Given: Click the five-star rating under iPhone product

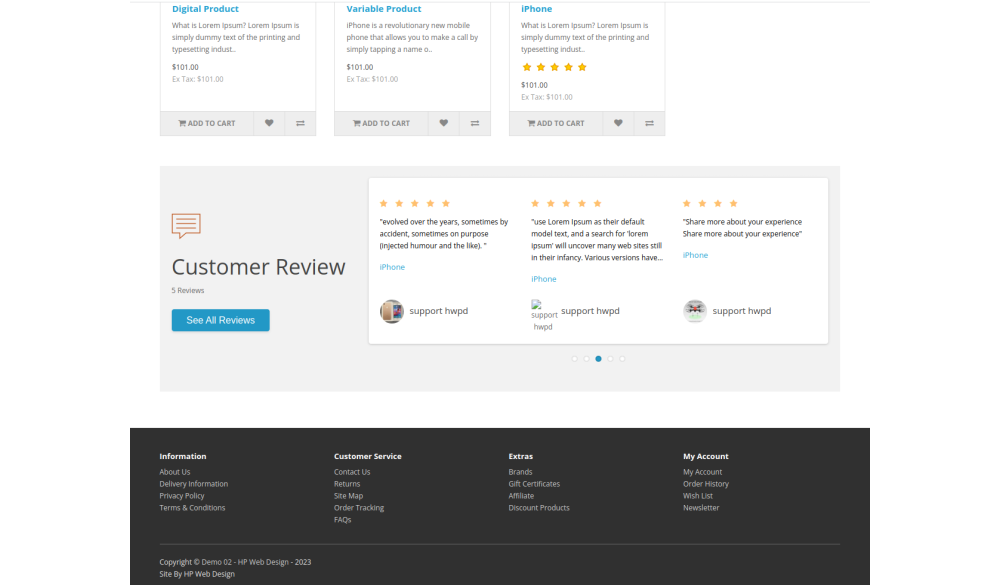Looking at the screenshot, I should [554, 67].
